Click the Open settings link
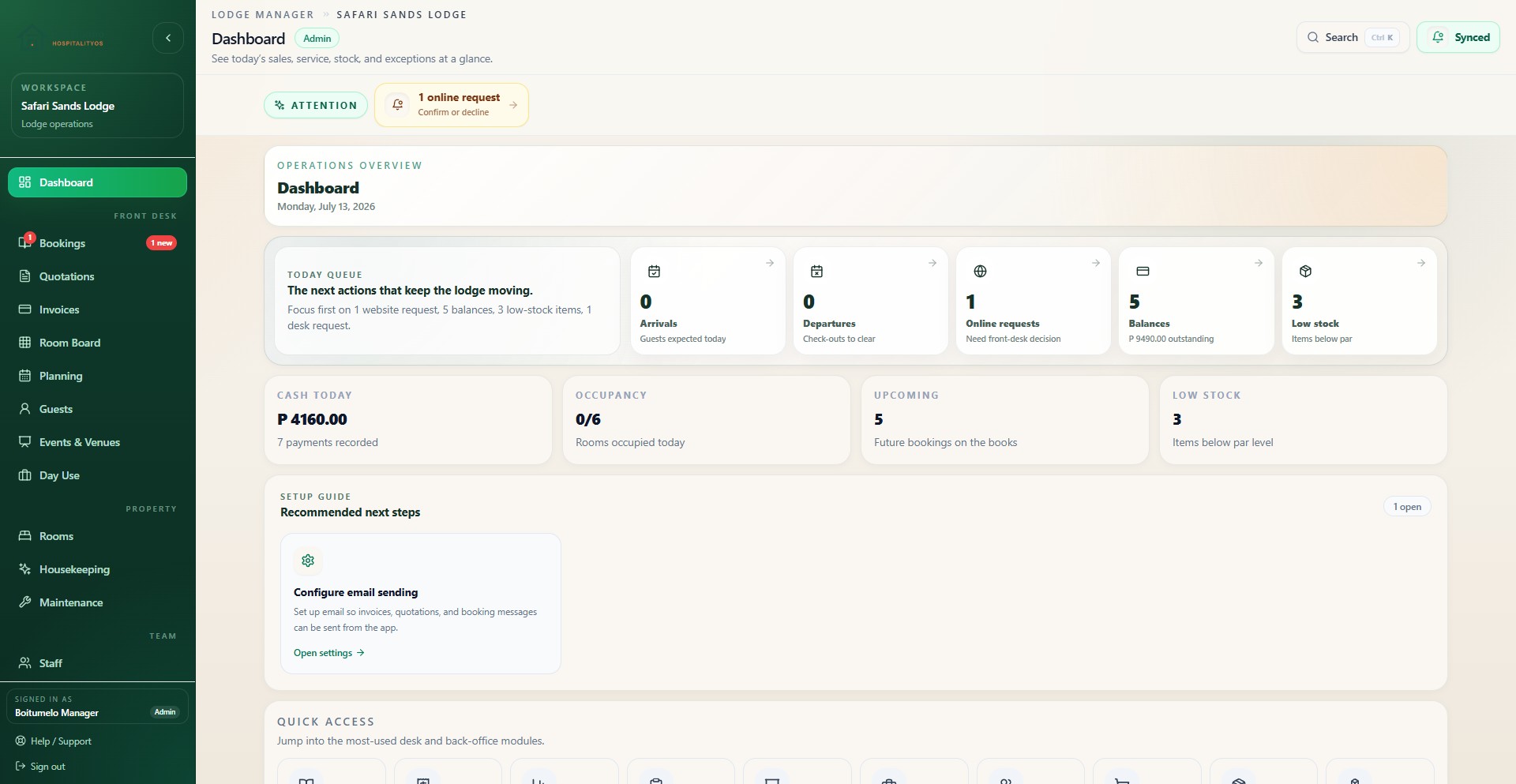The height and width of the screenshot is (784, 1516). [x=329, y=653]
